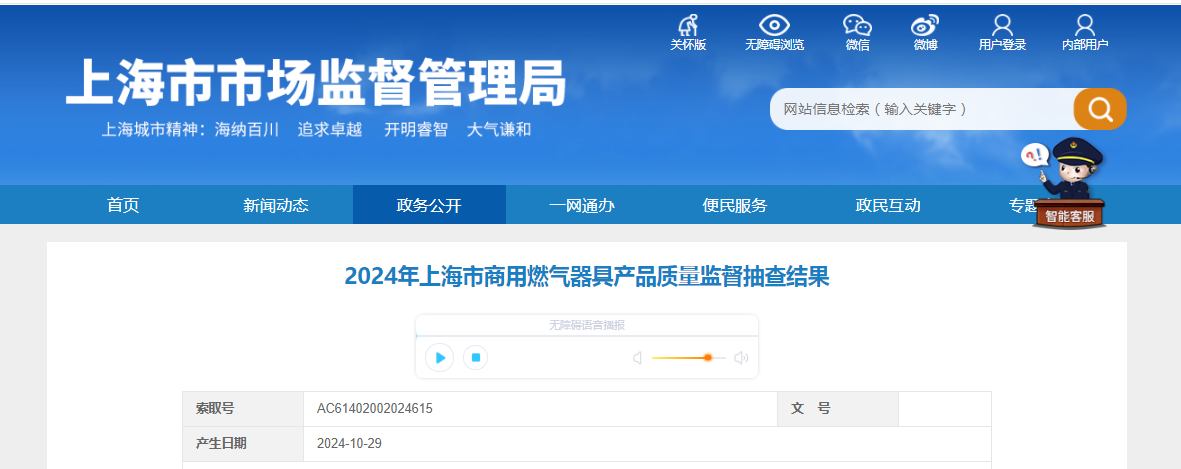Open the 关怀版 accessibility mode icon
The image size is (1181, 469).
688,32
